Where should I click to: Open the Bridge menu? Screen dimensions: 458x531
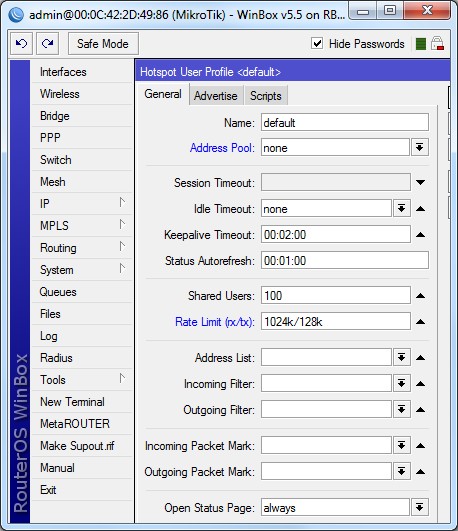tap(81, 116)
